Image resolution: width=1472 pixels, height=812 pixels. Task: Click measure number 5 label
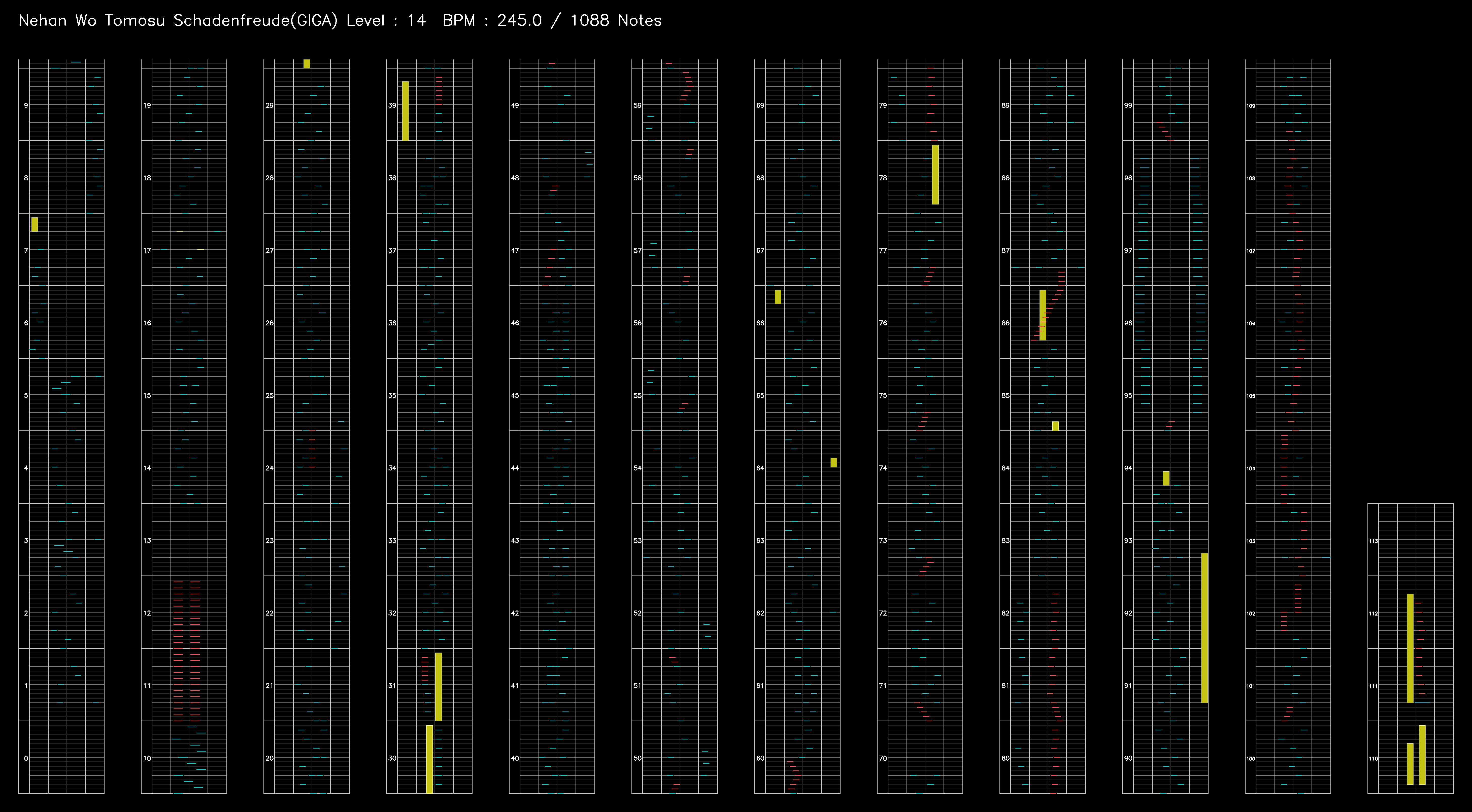click(26, 395)
